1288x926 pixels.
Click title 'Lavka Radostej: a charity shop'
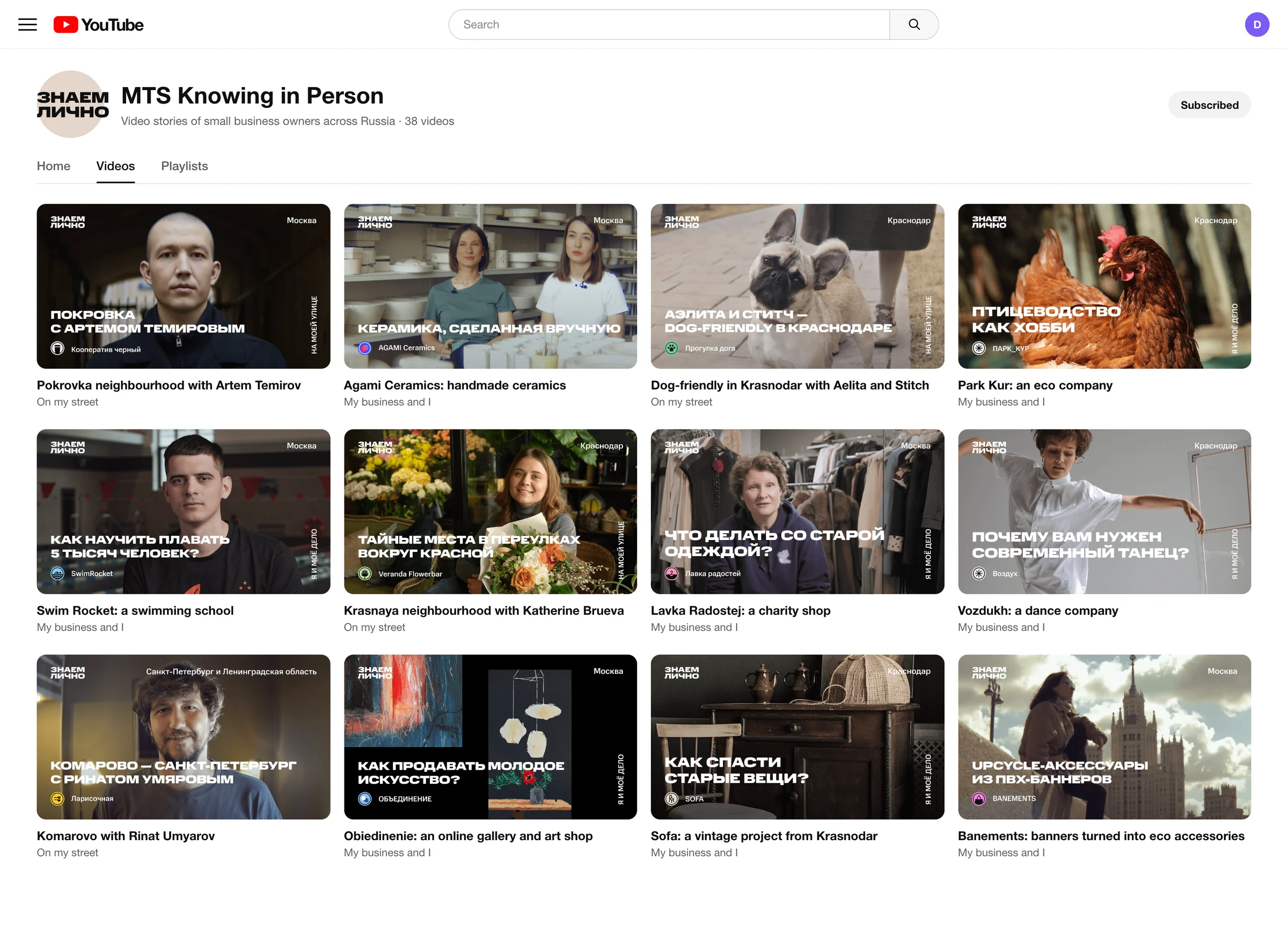click(x=741, y=611)
